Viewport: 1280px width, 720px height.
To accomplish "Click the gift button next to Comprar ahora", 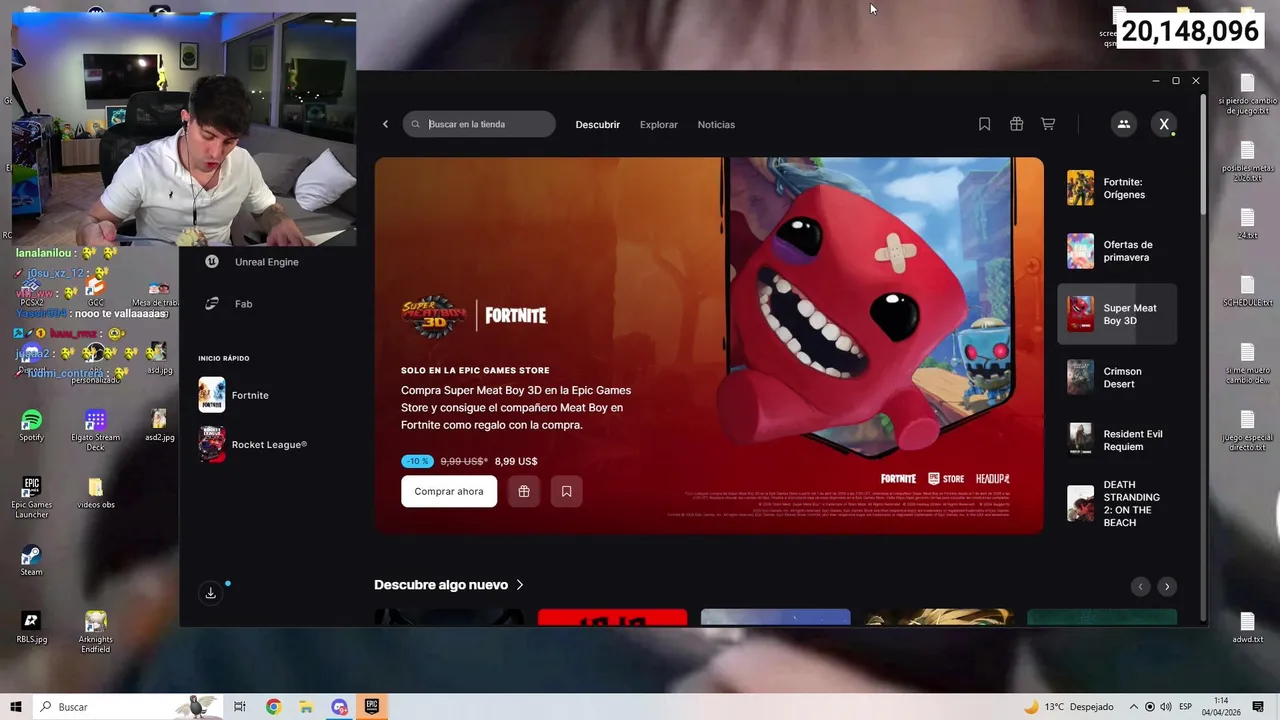I will click(x=524, y=491).
